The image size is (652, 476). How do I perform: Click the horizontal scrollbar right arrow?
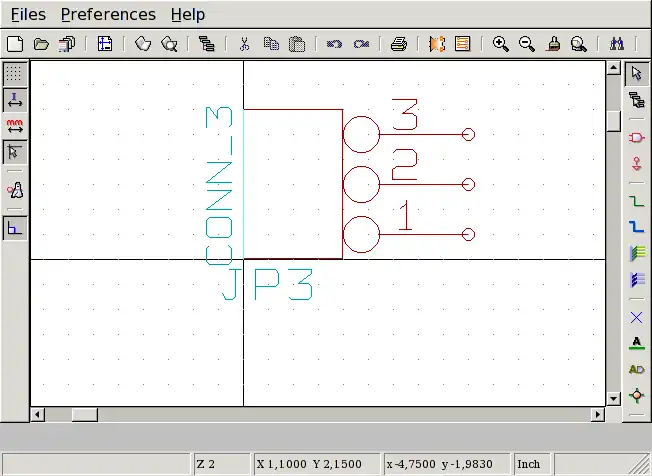pyautogui.click(x=599, y=414)
